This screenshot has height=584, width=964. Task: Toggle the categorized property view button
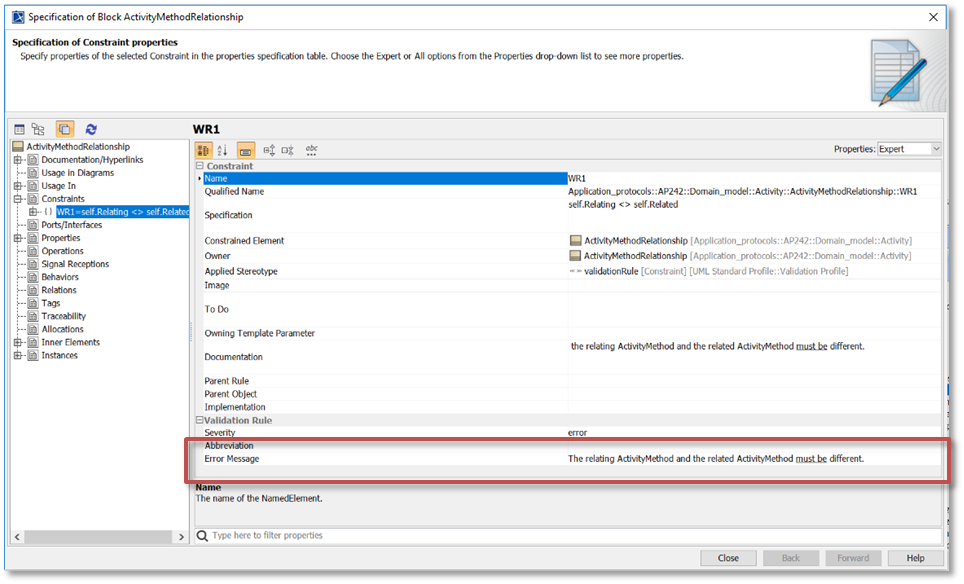[203, 150]
